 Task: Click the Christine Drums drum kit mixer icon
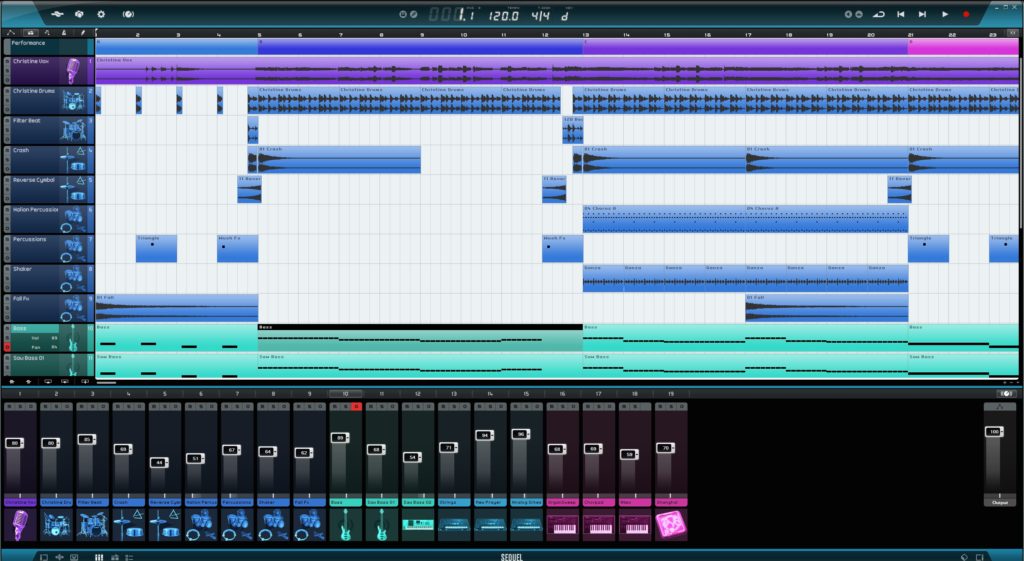(x=56, y=524)
